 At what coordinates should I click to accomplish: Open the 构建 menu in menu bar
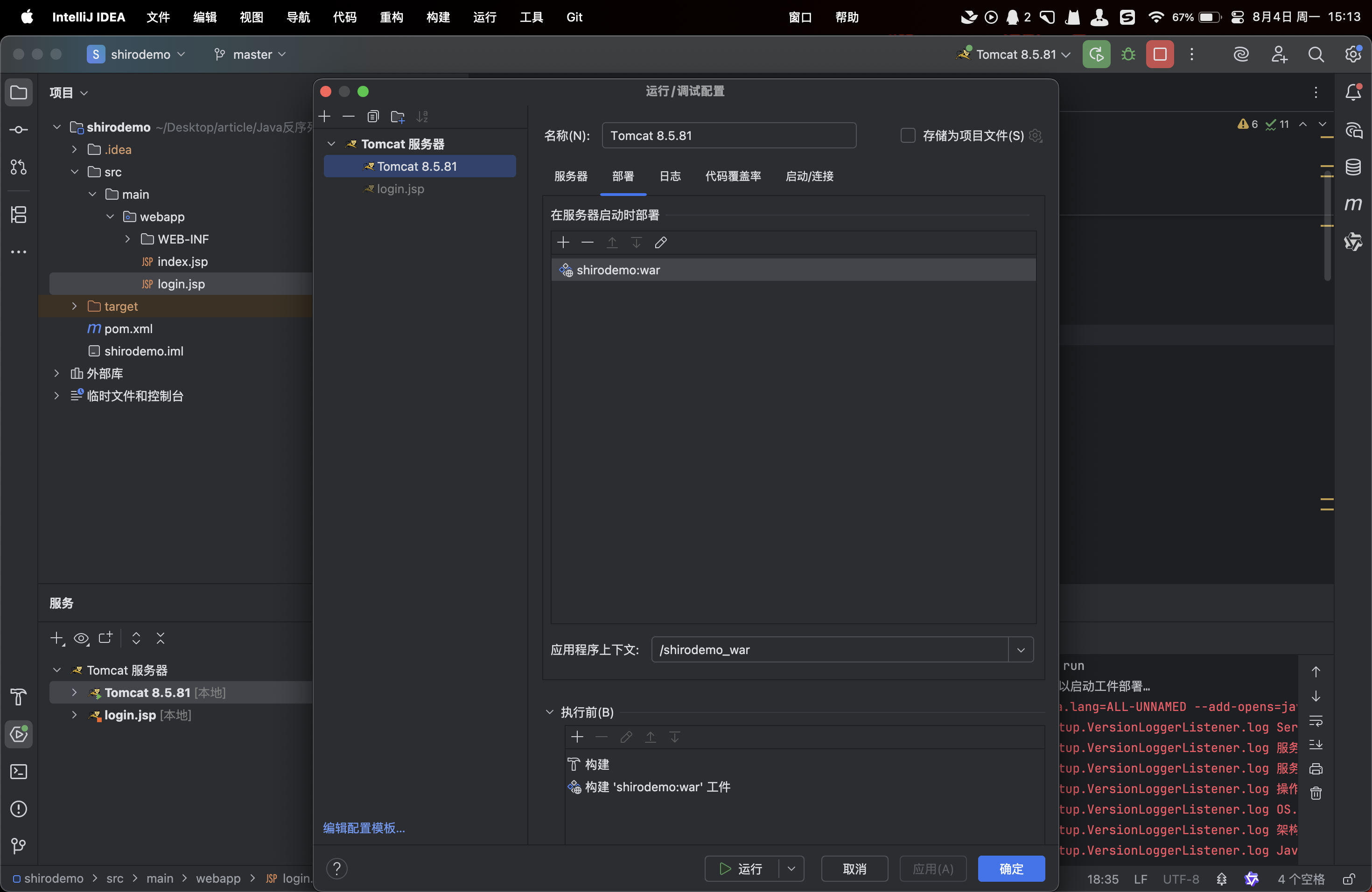click(438, 17)
